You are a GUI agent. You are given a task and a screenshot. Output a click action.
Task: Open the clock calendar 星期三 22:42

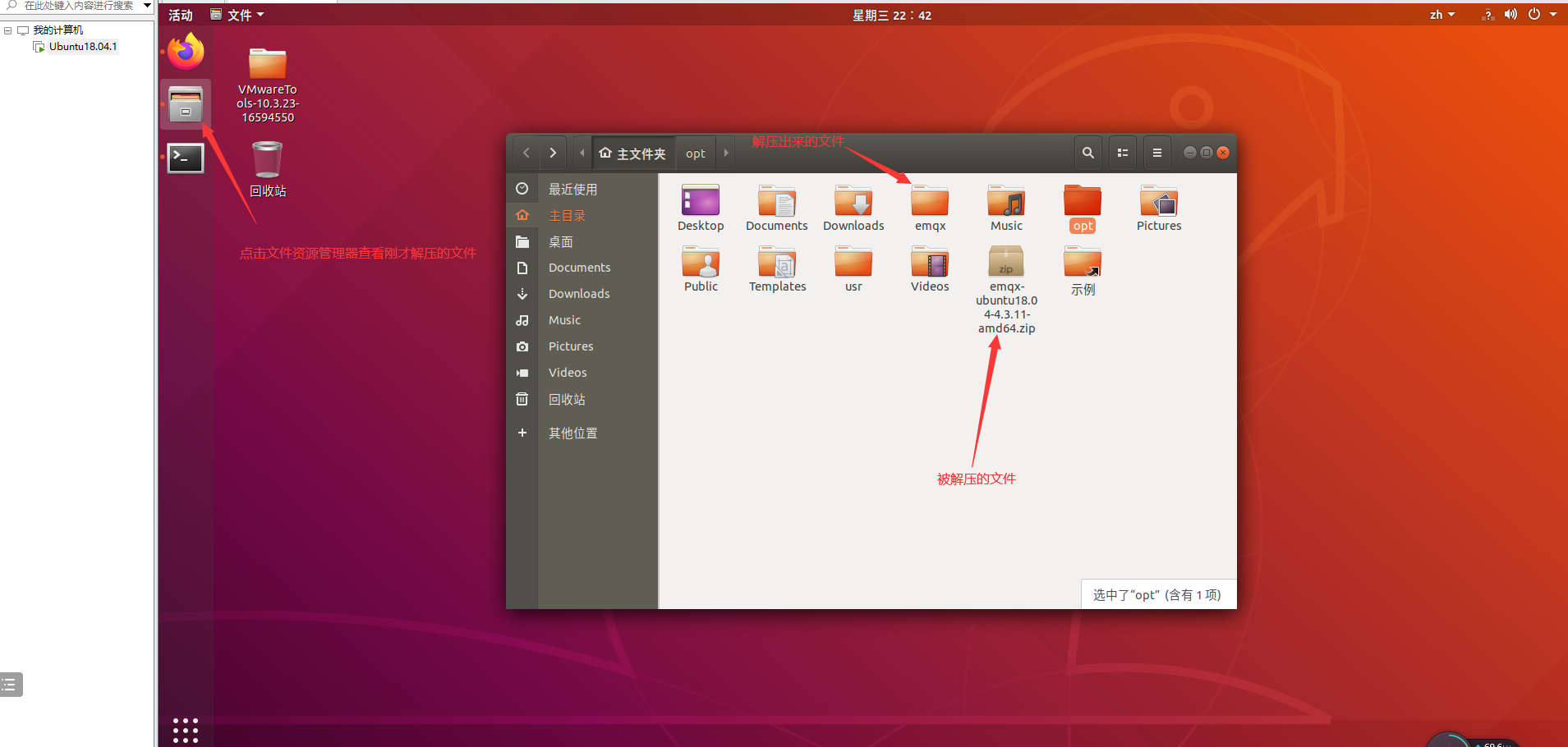pyautogui.click(x=892, y=15)
